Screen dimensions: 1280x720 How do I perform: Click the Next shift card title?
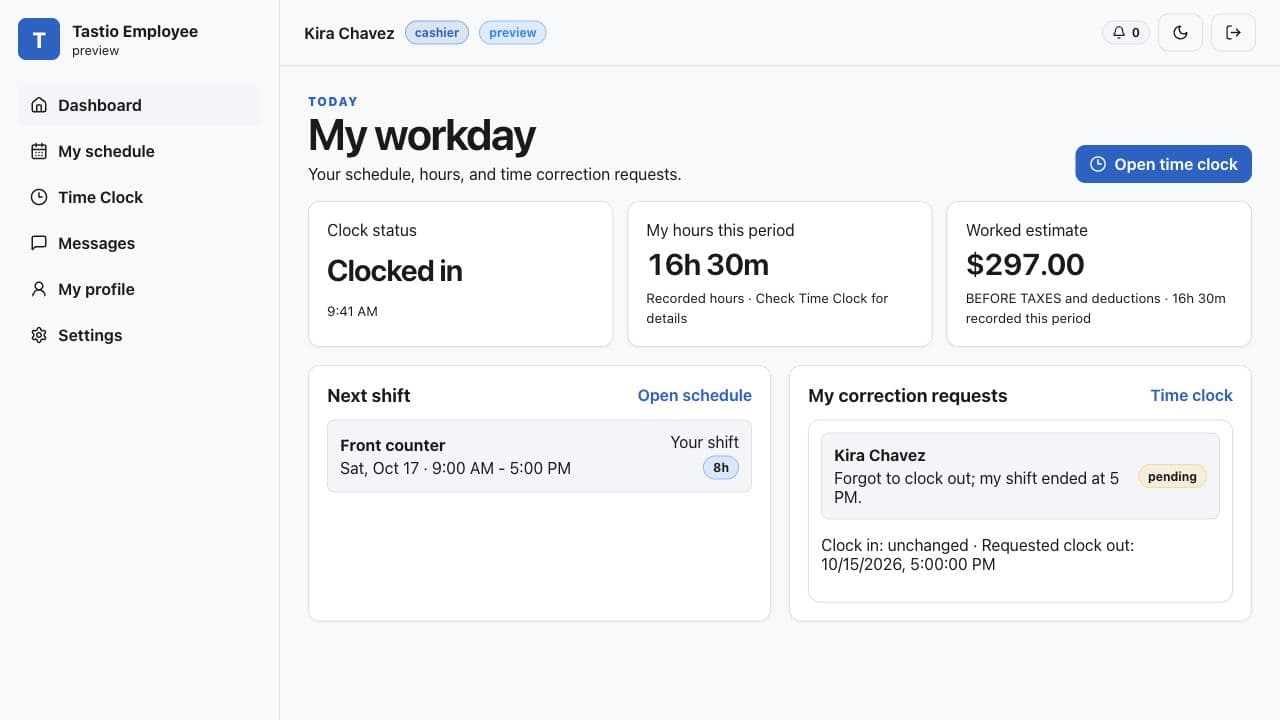click(369, 395)
